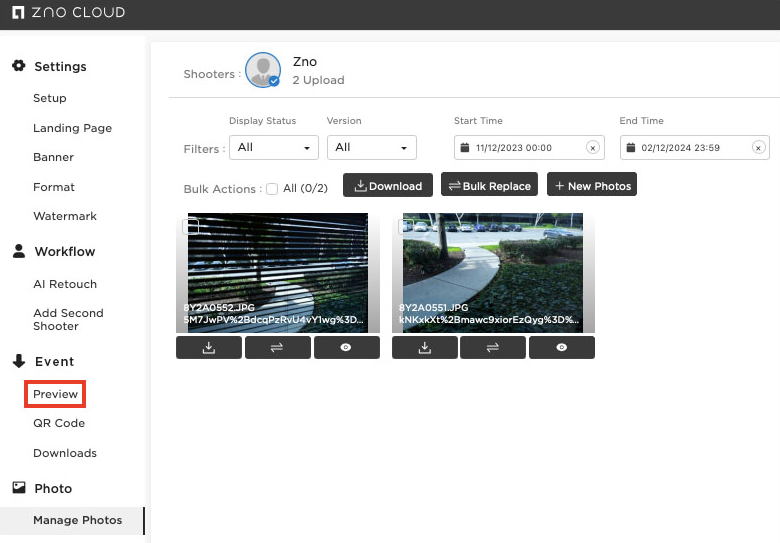This screenshot has width=780, height=543.
Task: Click the Event down-arrow icon
Action: [19, 361]
